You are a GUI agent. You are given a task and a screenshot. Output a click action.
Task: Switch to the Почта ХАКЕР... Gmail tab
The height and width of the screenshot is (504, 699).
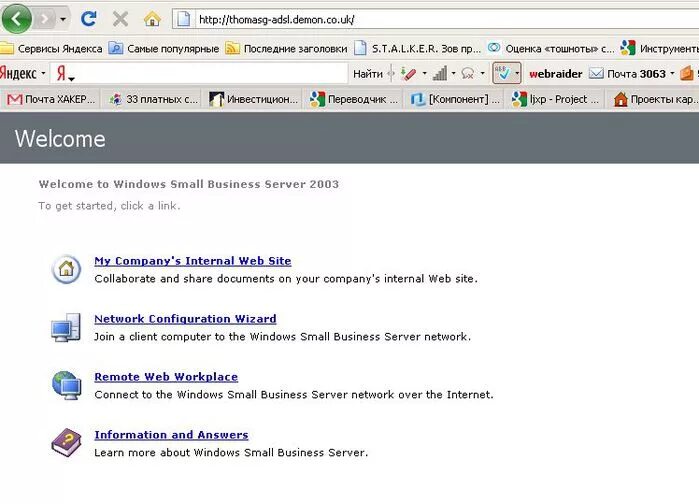pyautogui.click(x=52, y=99)
